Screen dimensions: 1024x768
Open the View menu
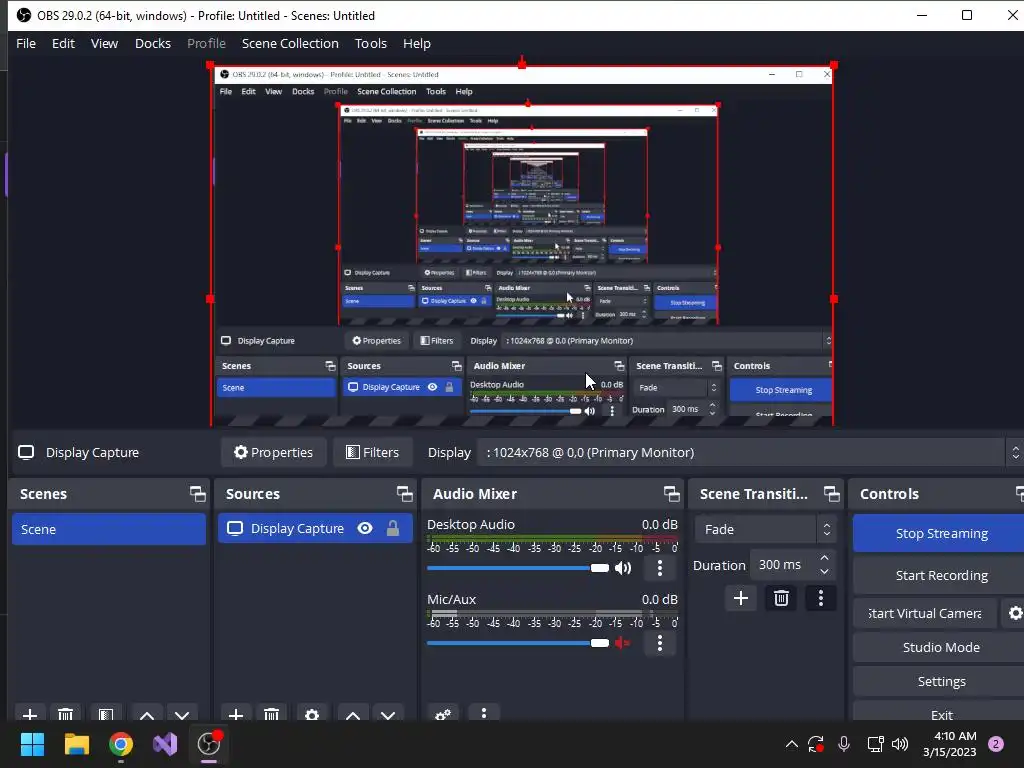[104, 44]
